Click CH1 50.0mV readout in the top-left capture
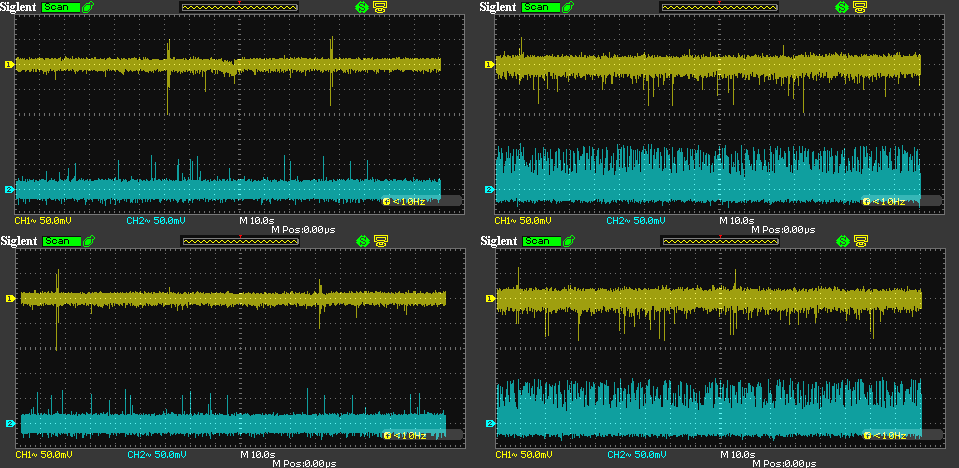The image size is (959, 468). pyautogui.click(x=44, y=220)
